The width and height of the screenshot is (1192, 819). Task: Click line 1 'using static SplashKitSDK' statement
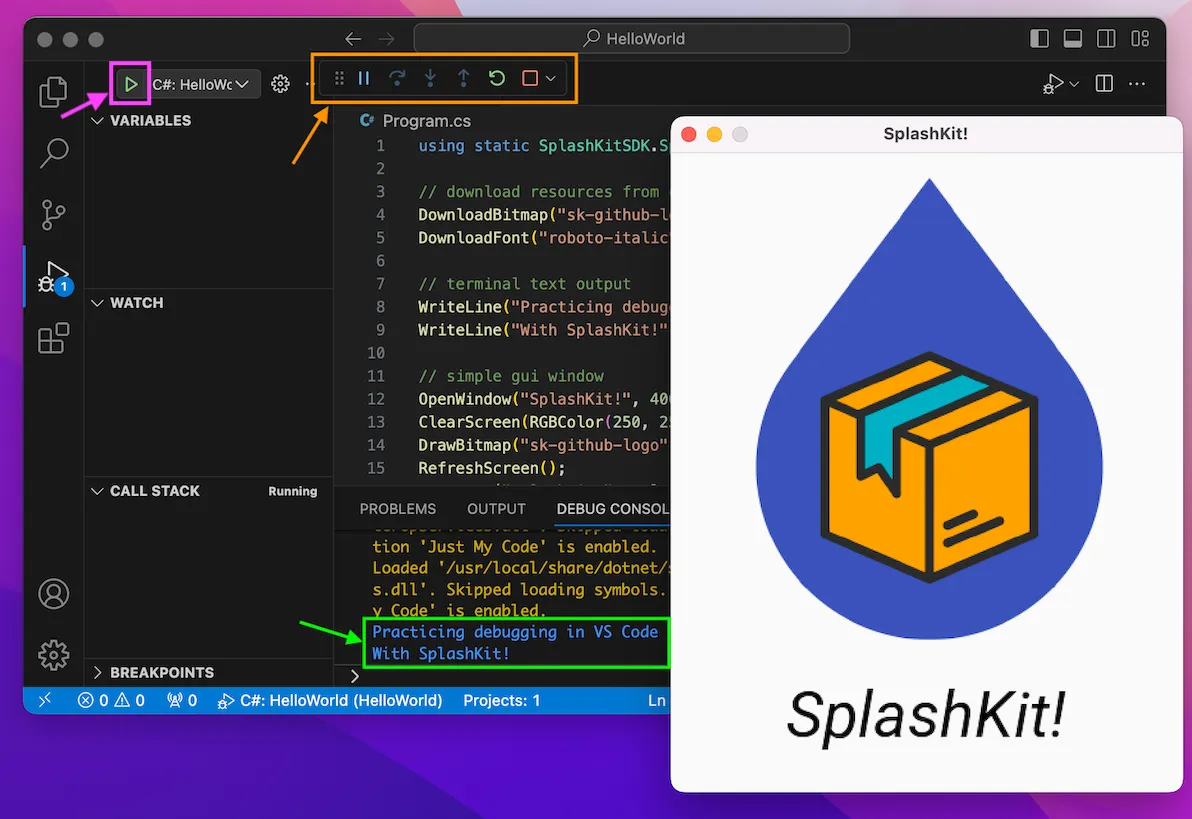(544, 146)
